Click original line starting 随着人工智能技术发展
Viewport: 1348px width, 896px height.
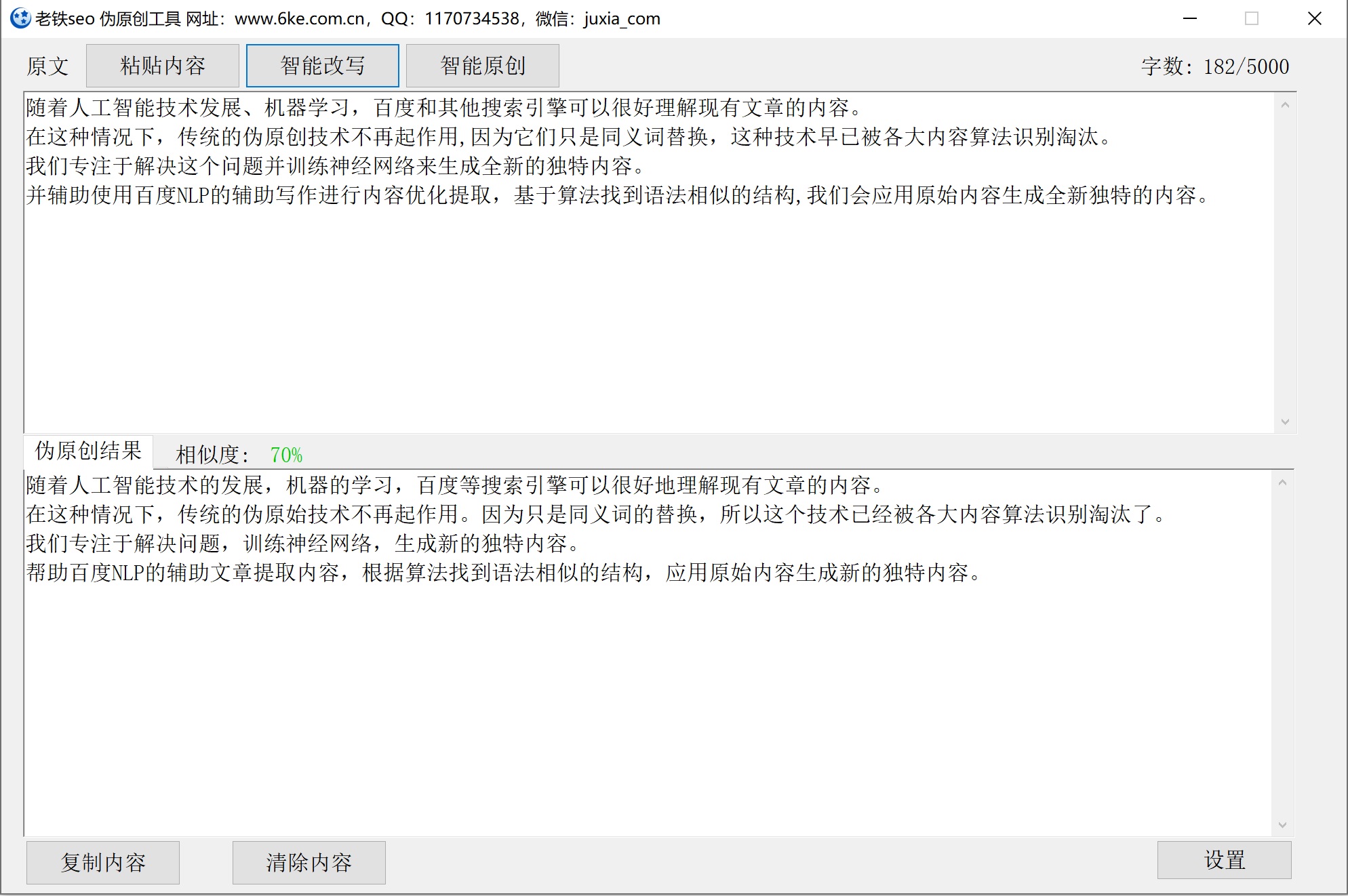tap(444, 108)
